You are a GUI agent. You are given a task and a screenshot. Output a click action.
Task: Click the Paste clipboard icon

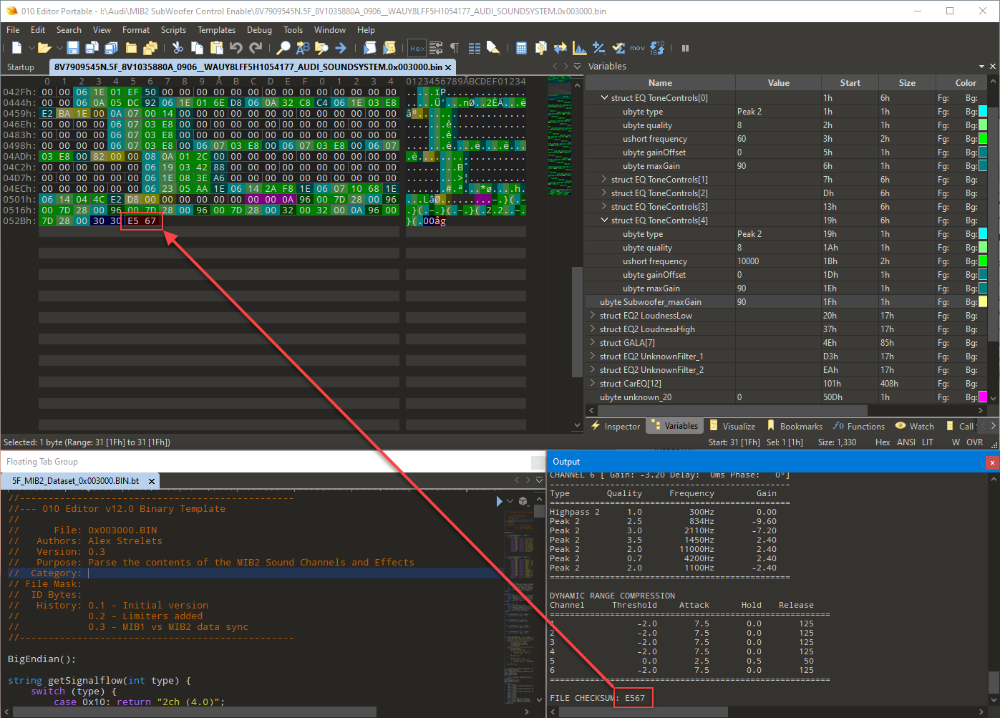[216, 48]
